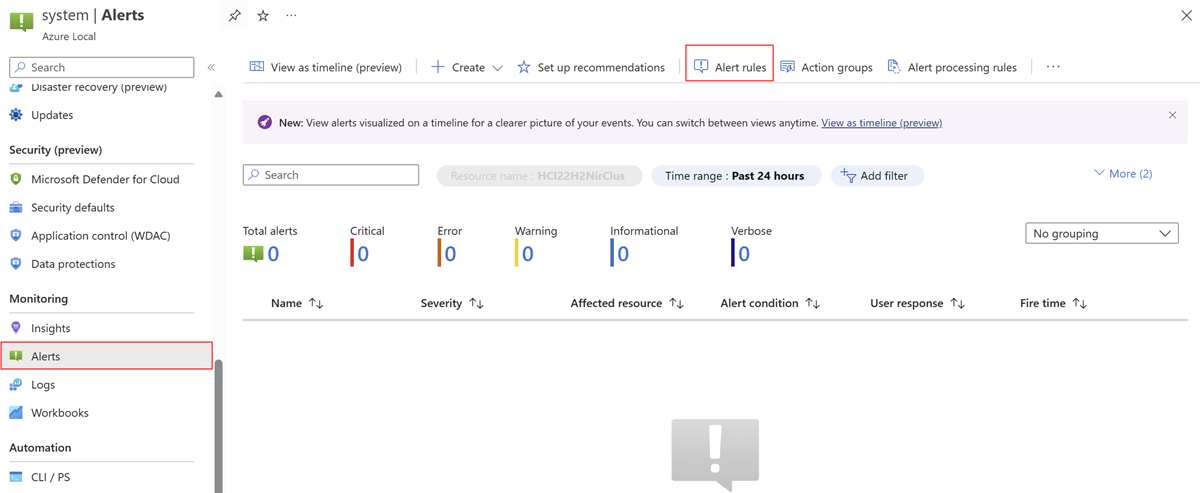Open Microsoft Defender for Cloud shield icon
The width and height of the screenshot is (1200, 493).
click(x=16, y=179)
